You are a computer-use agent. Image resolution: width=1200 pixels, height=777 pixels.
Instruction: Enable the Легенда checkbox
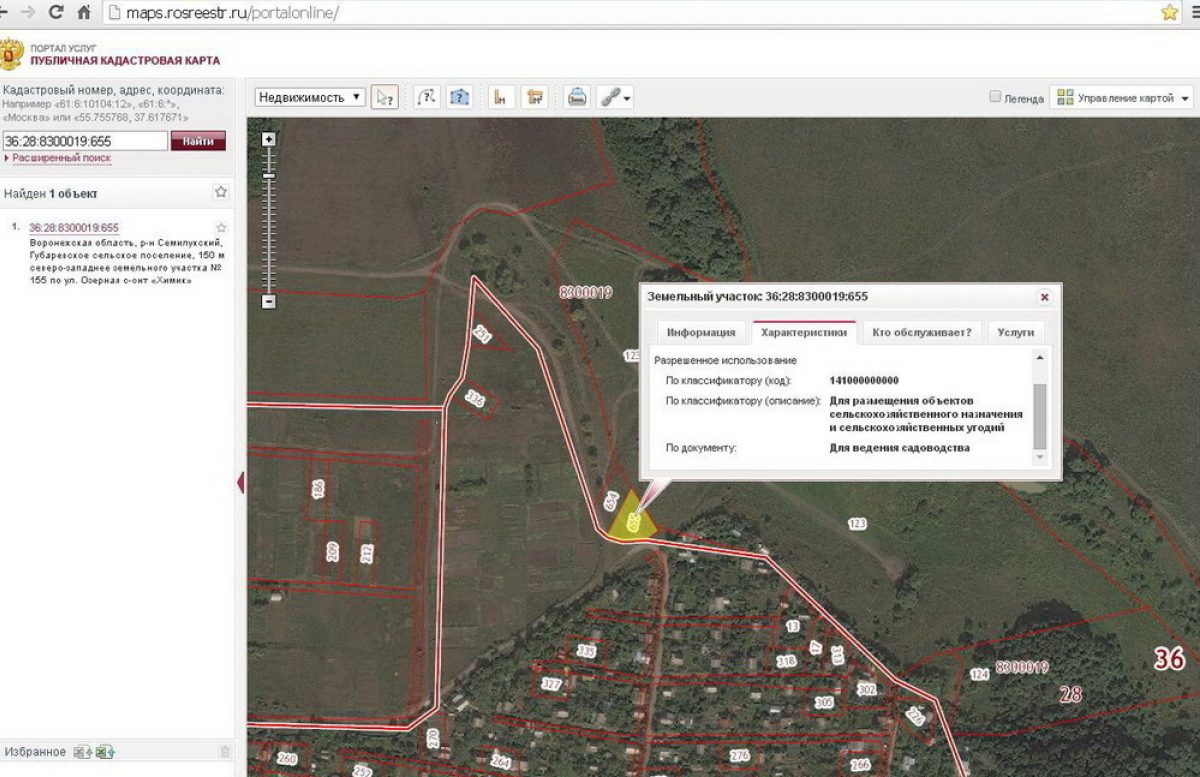(x=995, y=97)
